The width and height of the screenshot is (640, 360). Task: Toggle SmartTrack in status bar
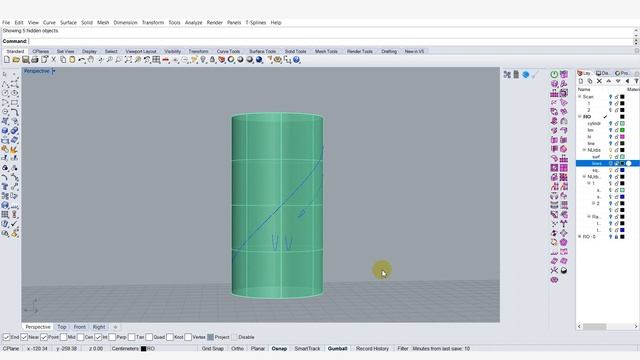[307, 349]
